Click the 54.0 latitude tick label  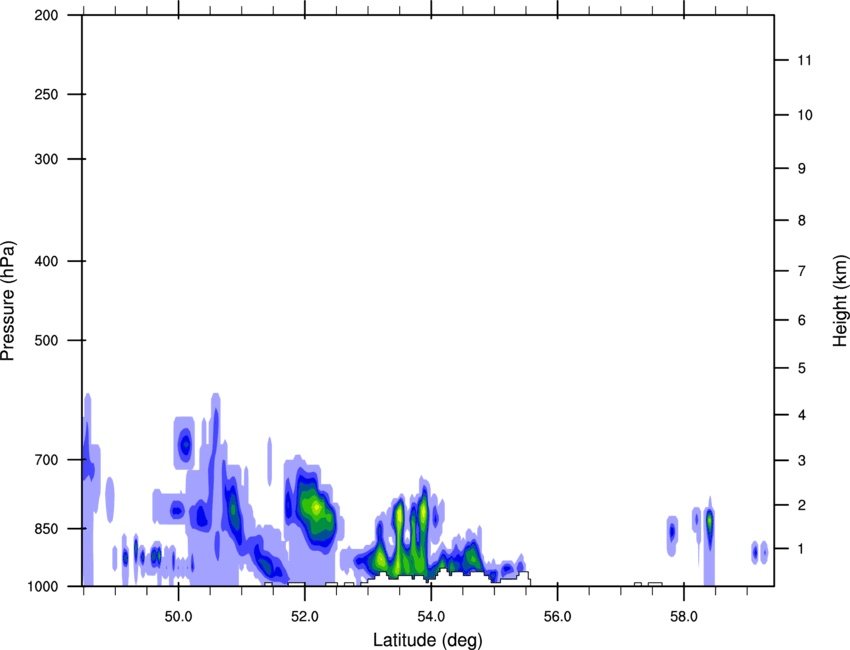432,617
